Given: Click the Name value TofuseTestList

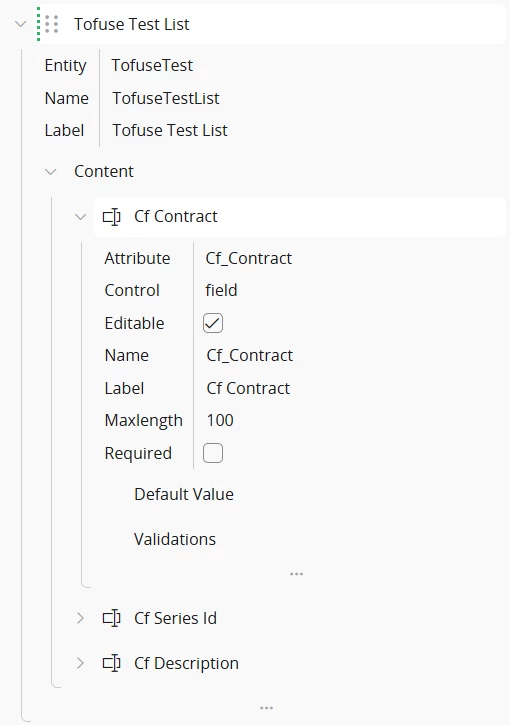Looking at the screenshot, I should pos(166,98).
